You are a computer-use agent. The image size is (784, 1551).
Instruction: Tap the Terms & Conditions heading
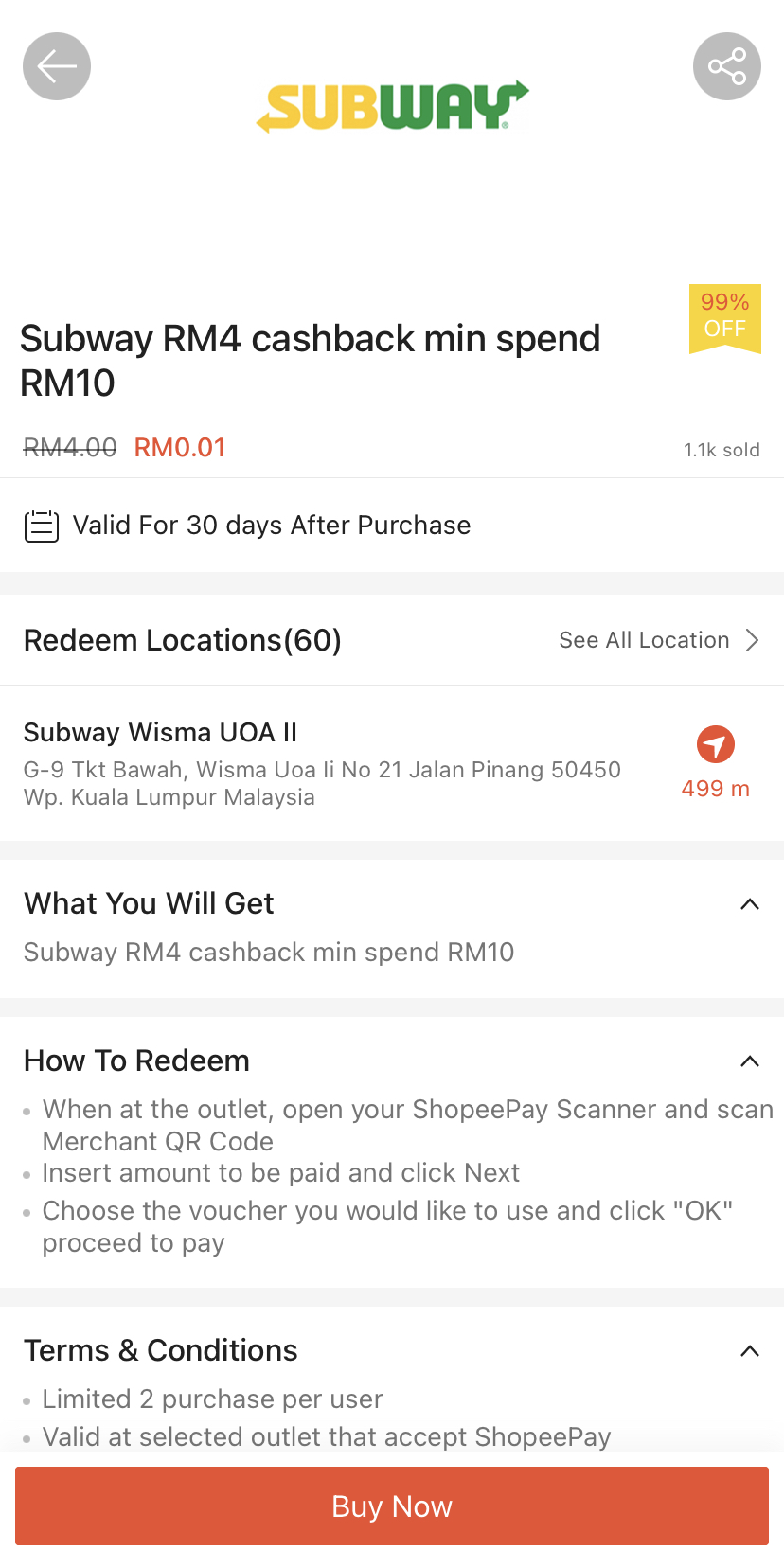160,1350
